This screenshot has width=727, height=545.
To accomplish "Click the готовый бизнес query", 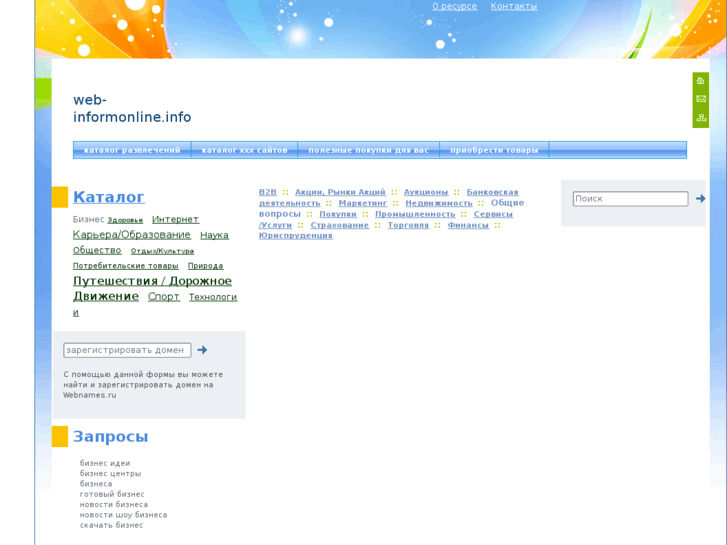I will tap(112, 494).
